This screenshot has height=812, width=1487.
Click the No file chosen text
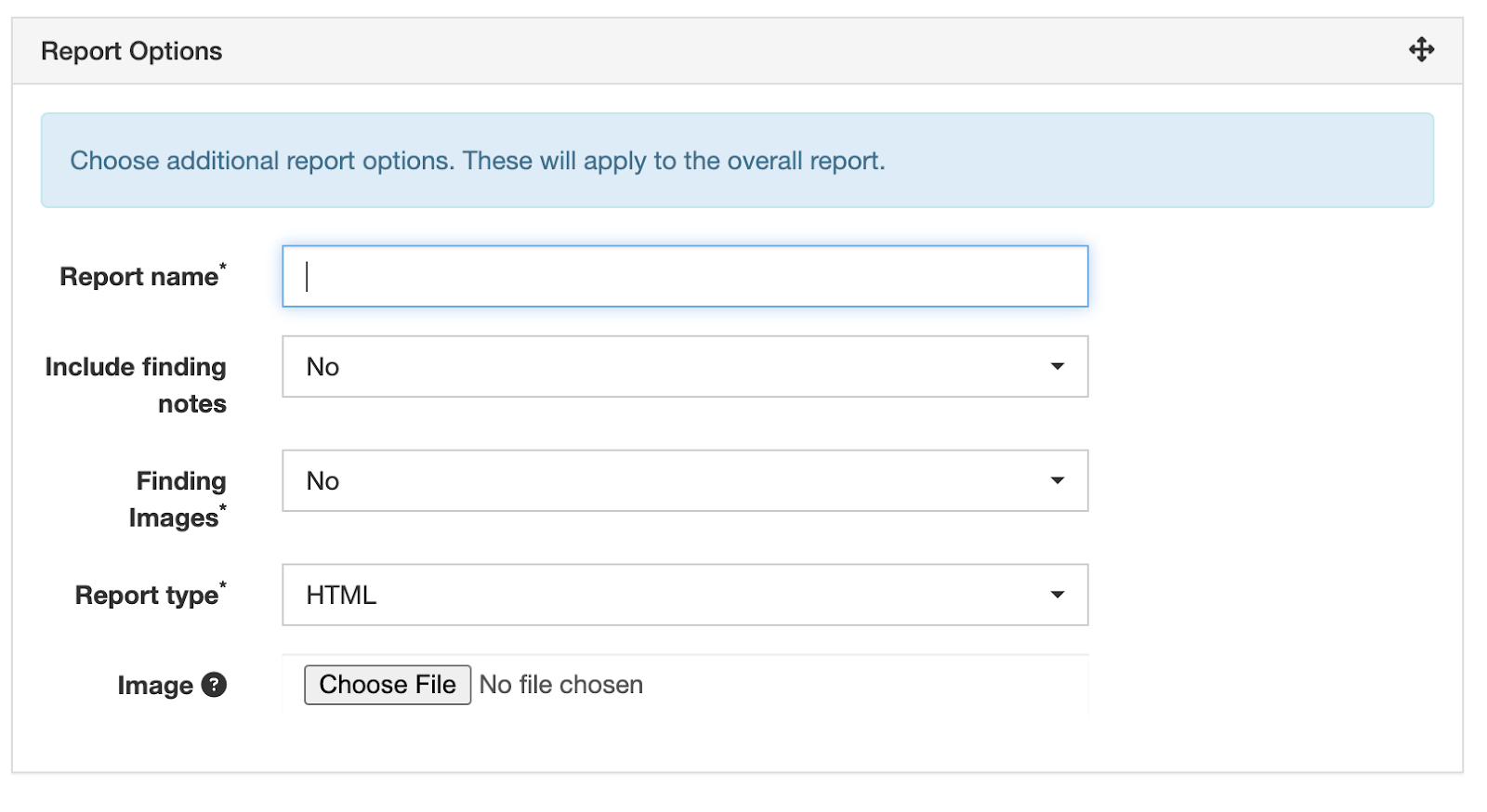pyautogui.click(x=560, y=685)
